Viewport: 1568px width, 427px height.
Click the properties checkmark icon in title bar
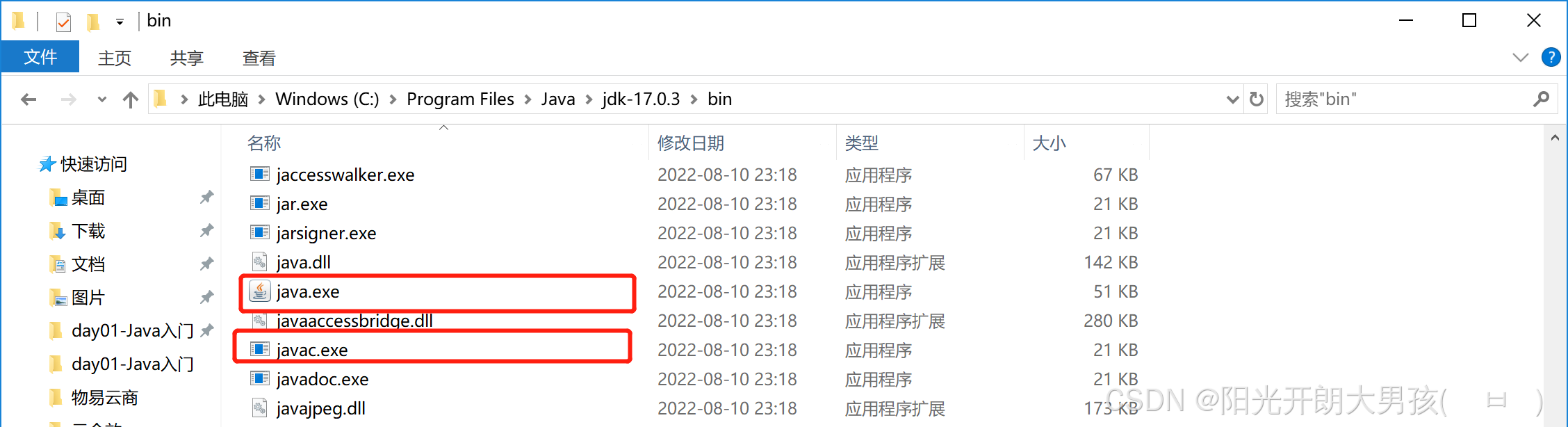[63, 22]
